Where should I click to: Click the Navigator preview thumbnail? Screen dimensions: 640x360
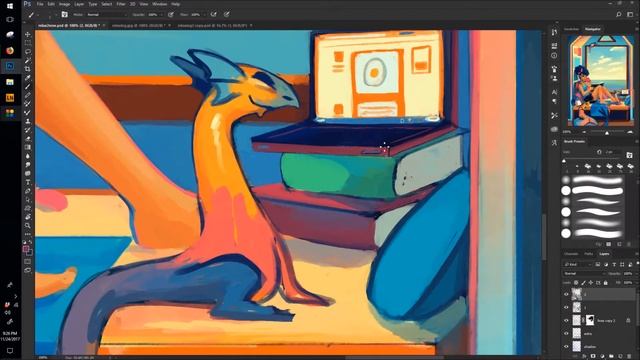(x=599, y=80)
